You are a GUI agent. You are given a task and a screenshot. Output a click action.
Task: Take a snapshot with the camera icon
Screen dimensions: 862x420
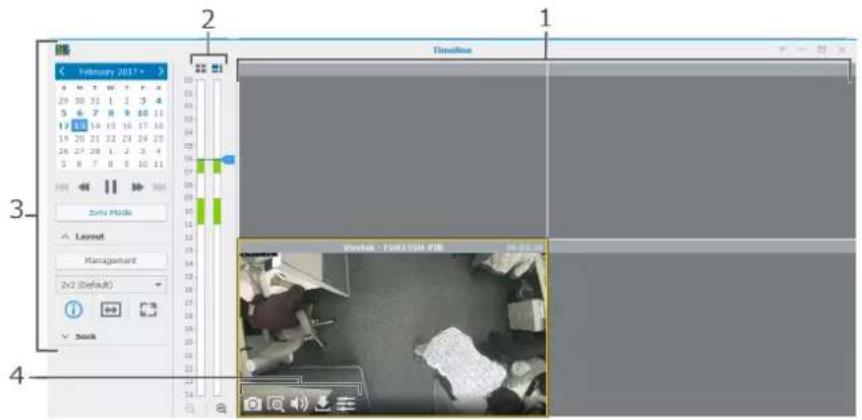(252, 404)
